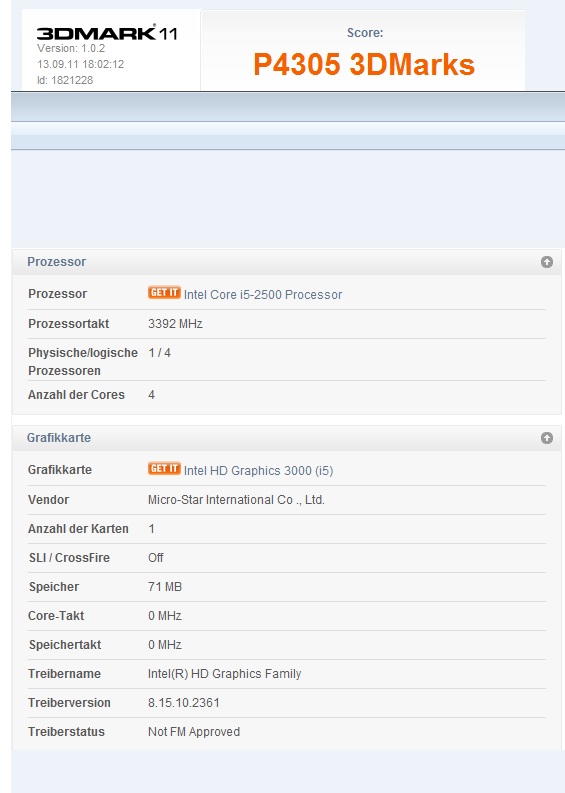The image size is (565, 793).
Task: Click the Vendor value Micro-Star International
Action: [236, 500]
